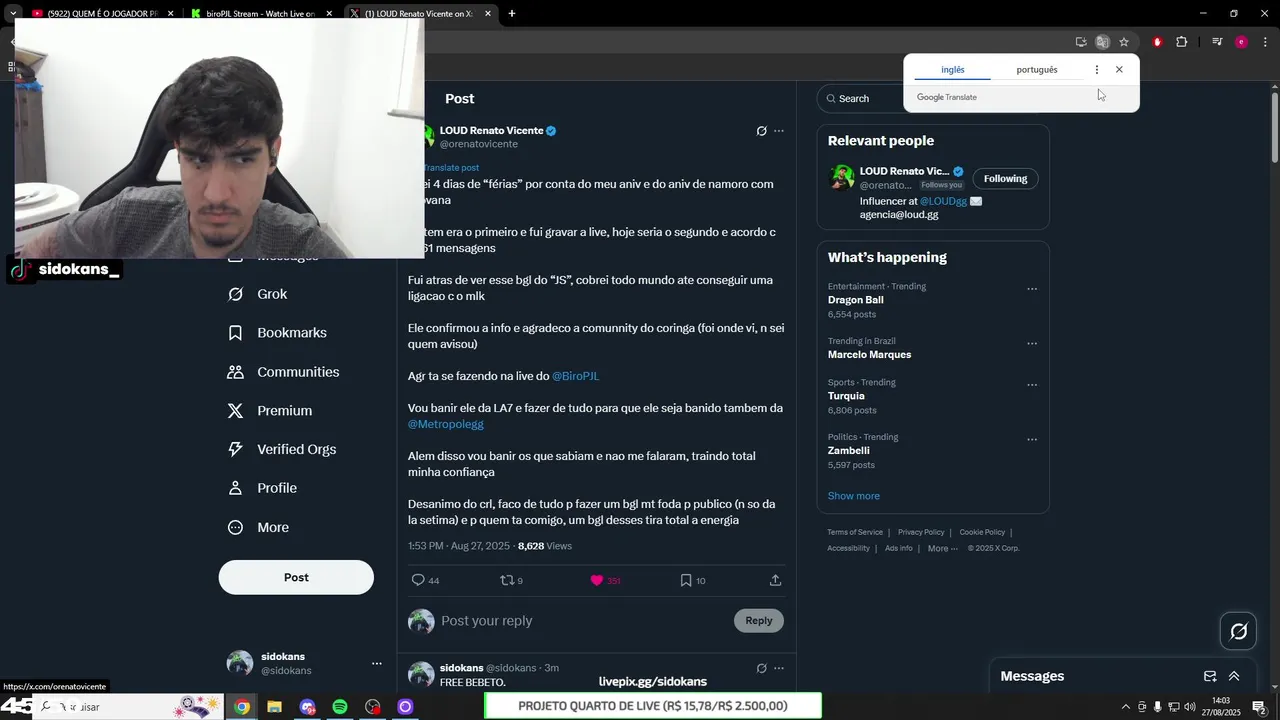The width and height of the screenshot is (1280, 720).
Task: Go to Communities in the sidebar
Action: (x=283, y=372)
